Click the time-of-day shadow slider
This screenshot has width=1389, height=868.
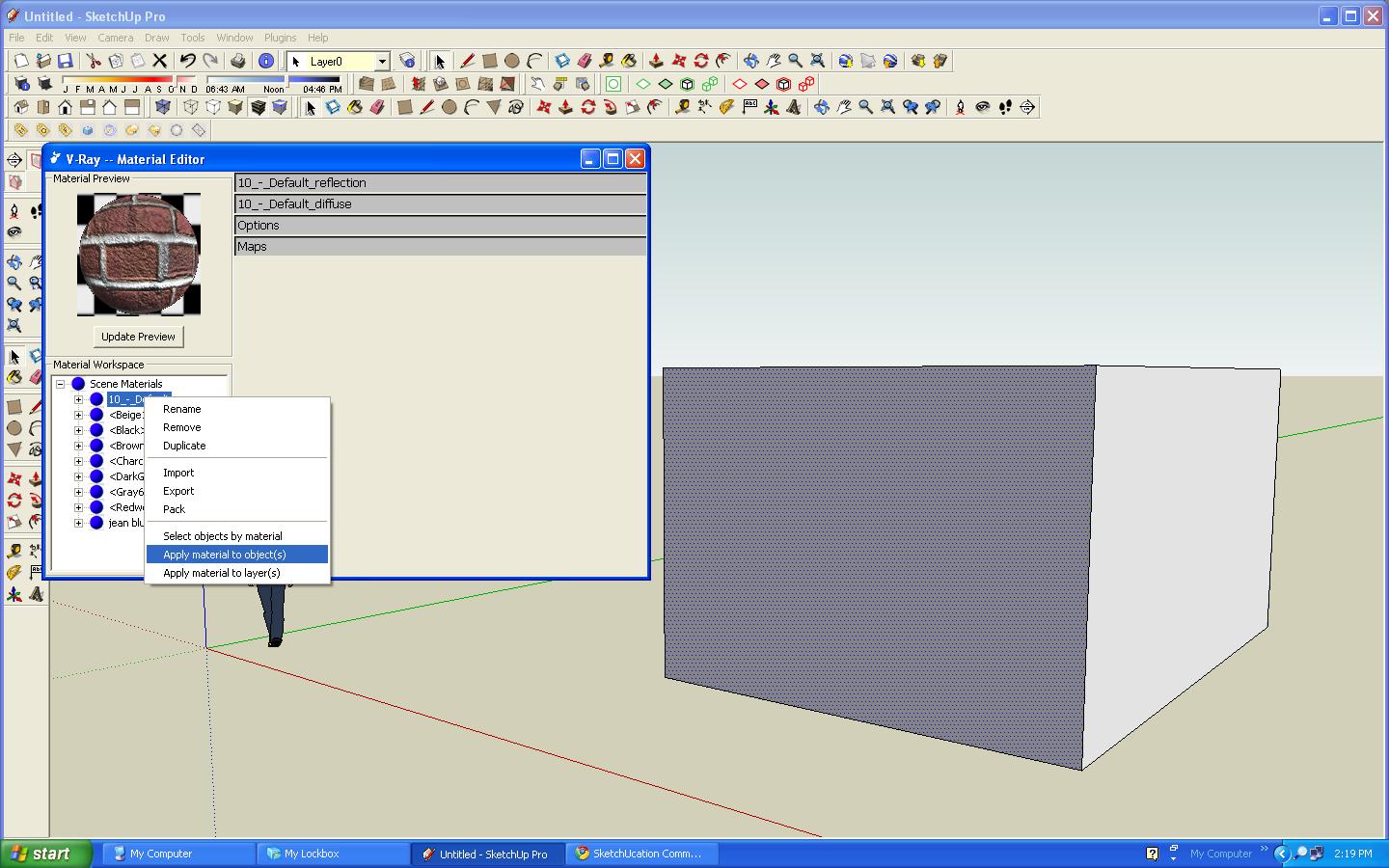click(273, 80)
